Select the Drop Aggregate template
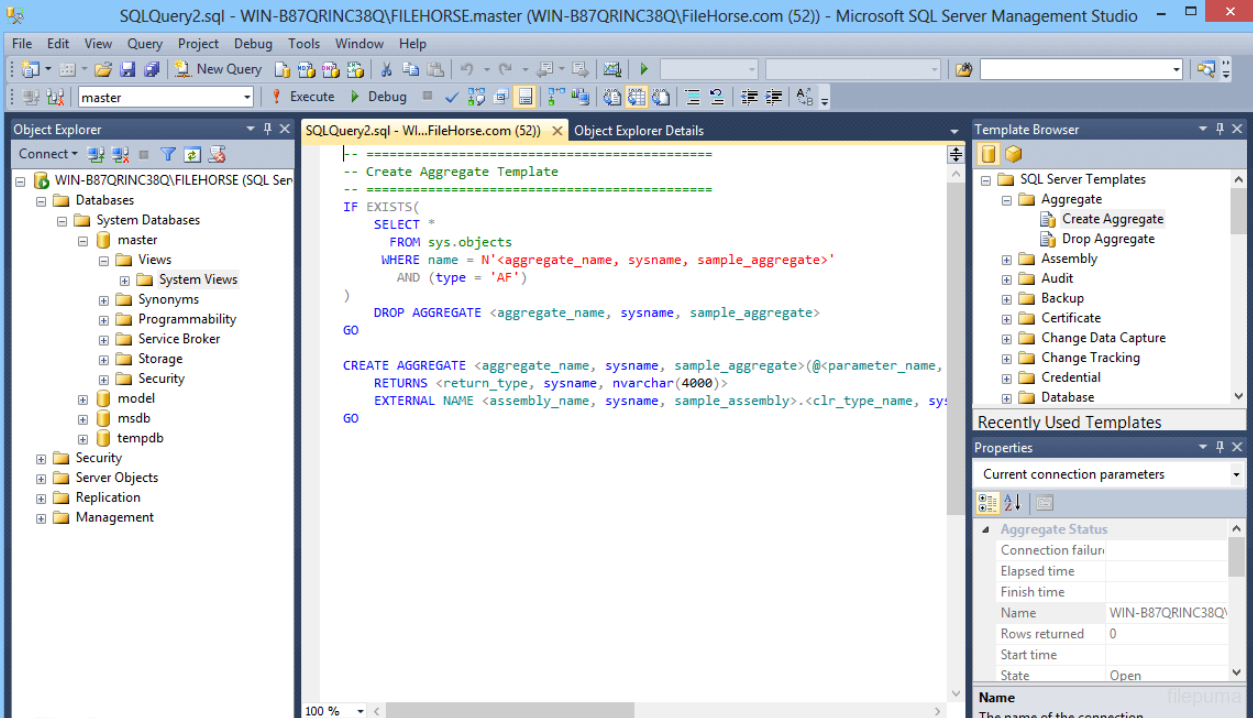 coord(1107,239)
